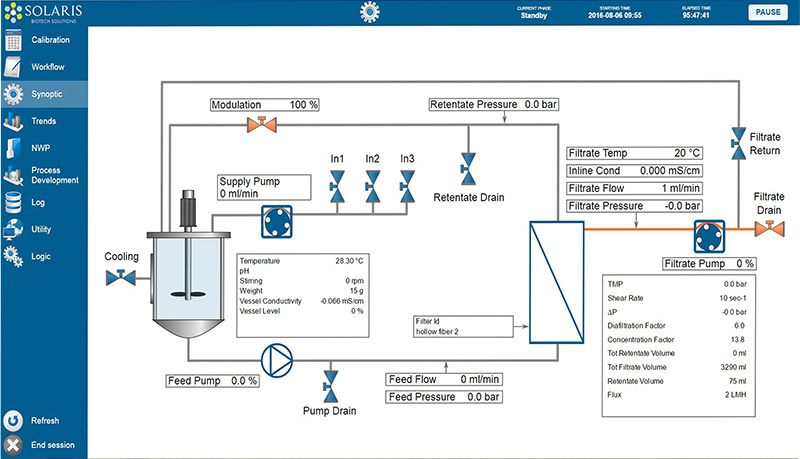Open the NWP section
The height and width of the screenshot is (459, 800).
[44, 148]
